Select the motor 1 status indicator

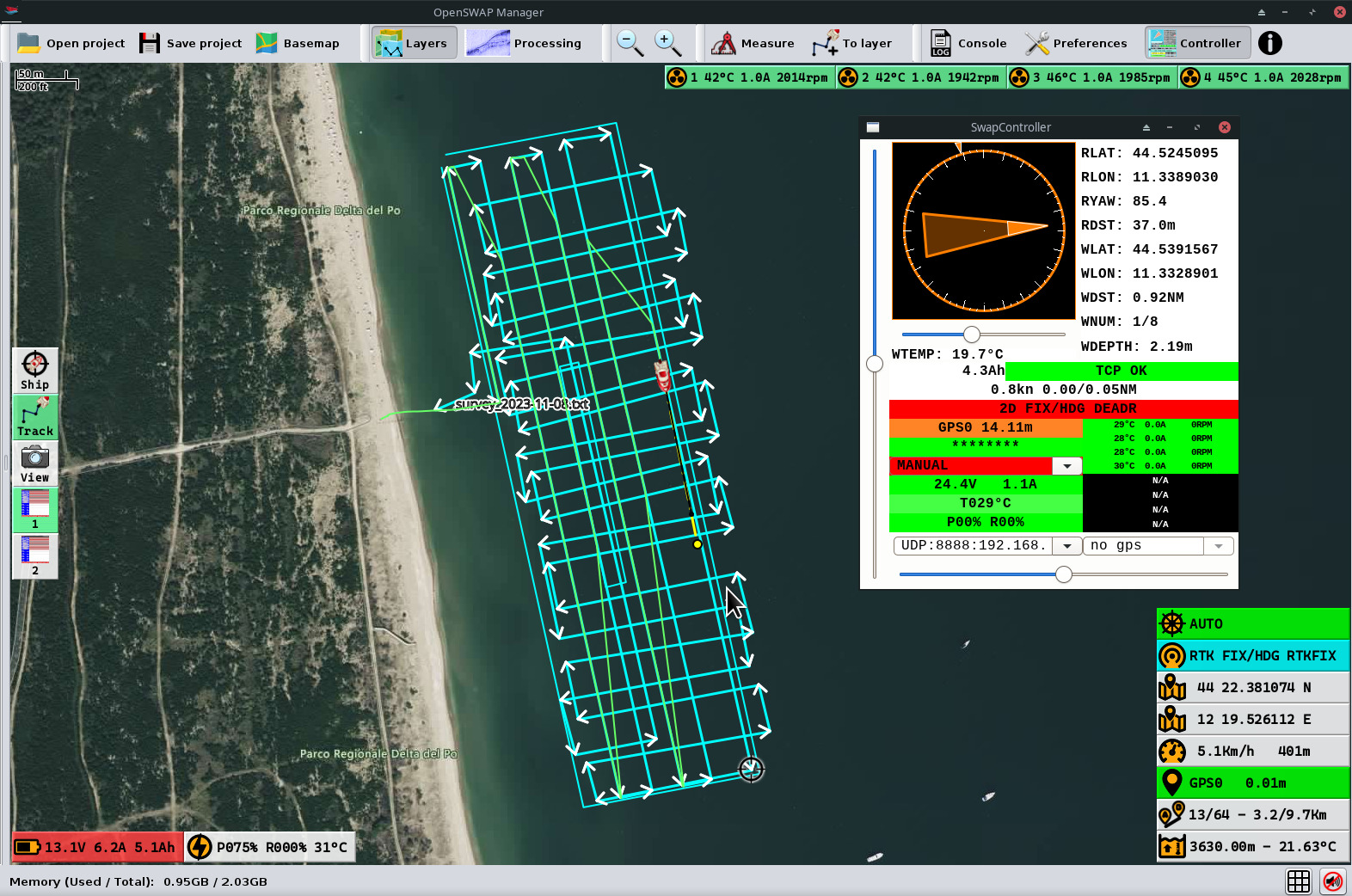click(748, 77)
